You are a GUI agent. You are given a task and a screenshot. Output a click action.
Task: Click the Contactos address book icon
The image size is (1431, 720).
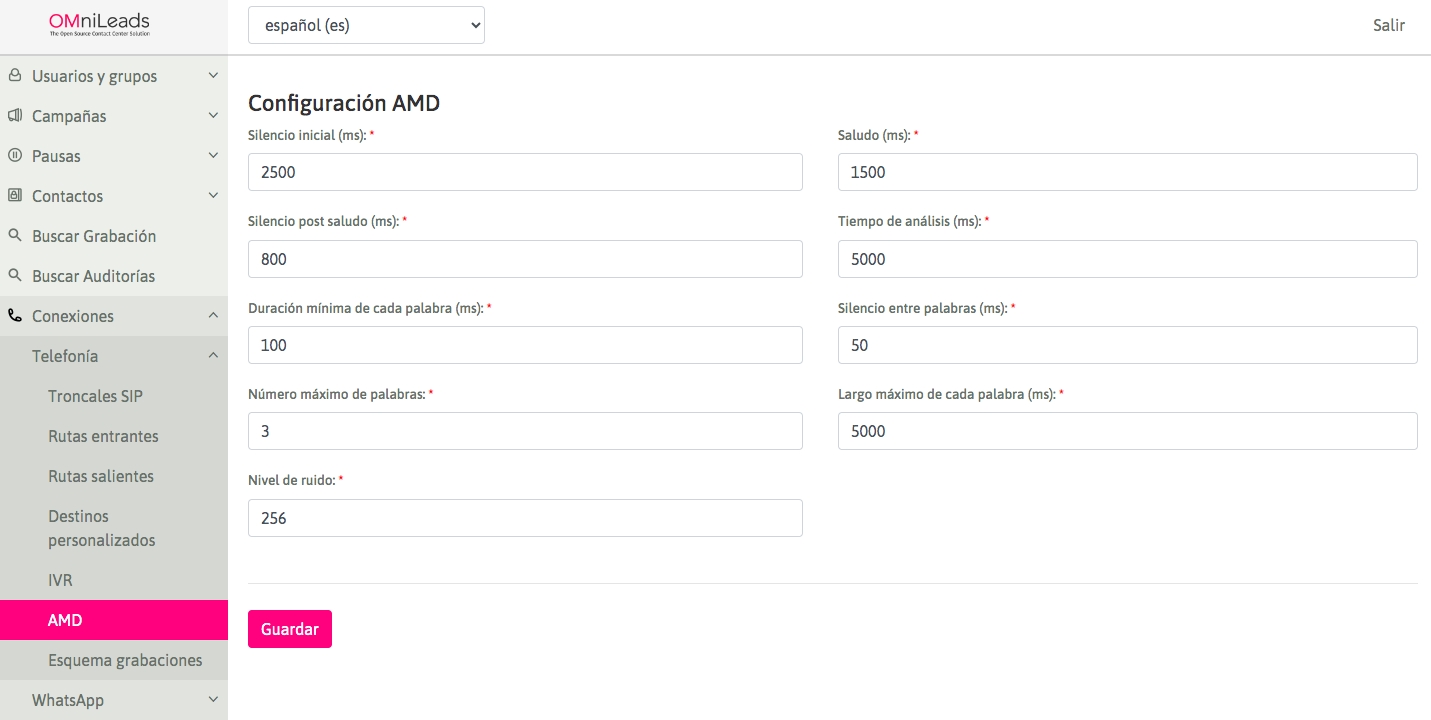point(15,195)
